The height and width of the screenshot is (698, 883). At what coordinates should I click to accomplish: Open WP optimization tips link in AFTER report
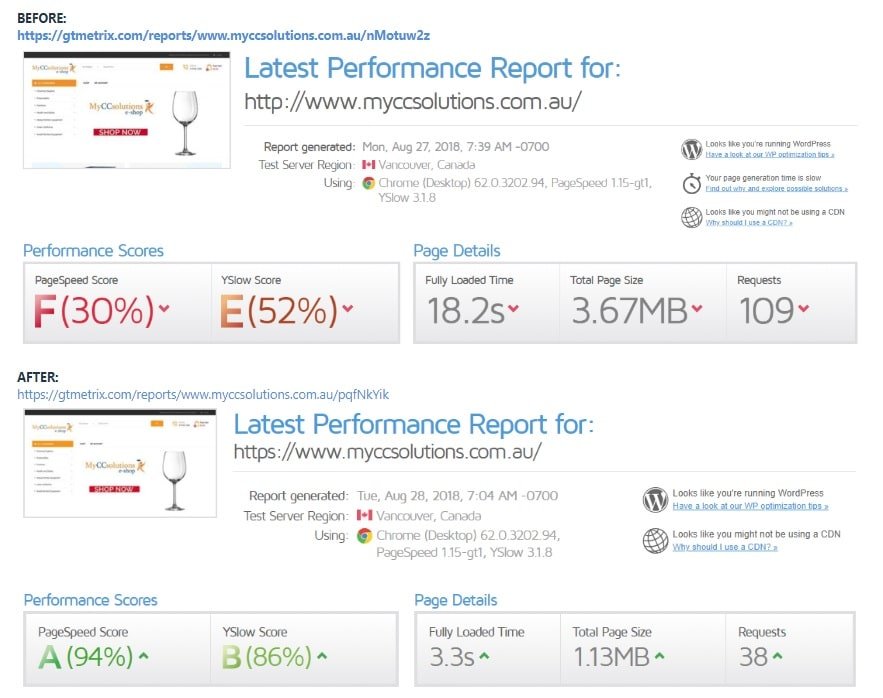click(750, 506)
